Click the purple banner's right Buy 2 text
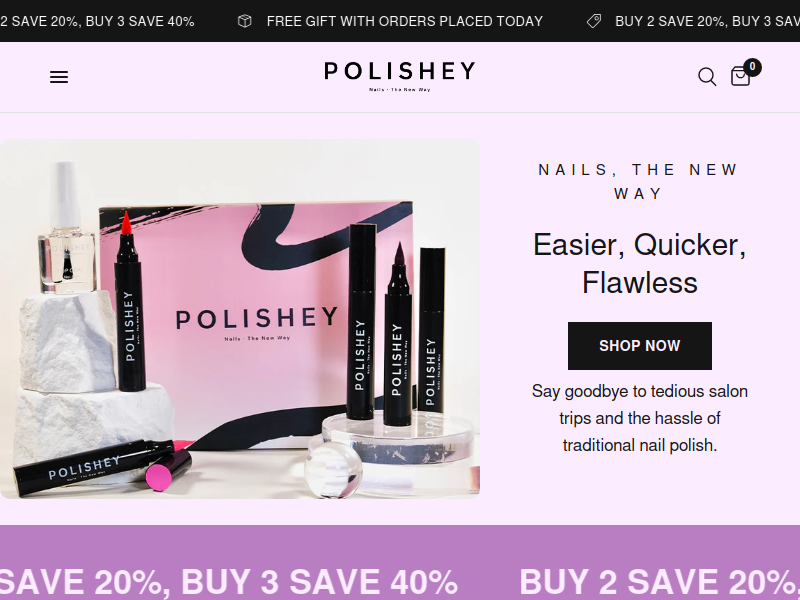Screen dimensions: 800x600 (659, 583)
